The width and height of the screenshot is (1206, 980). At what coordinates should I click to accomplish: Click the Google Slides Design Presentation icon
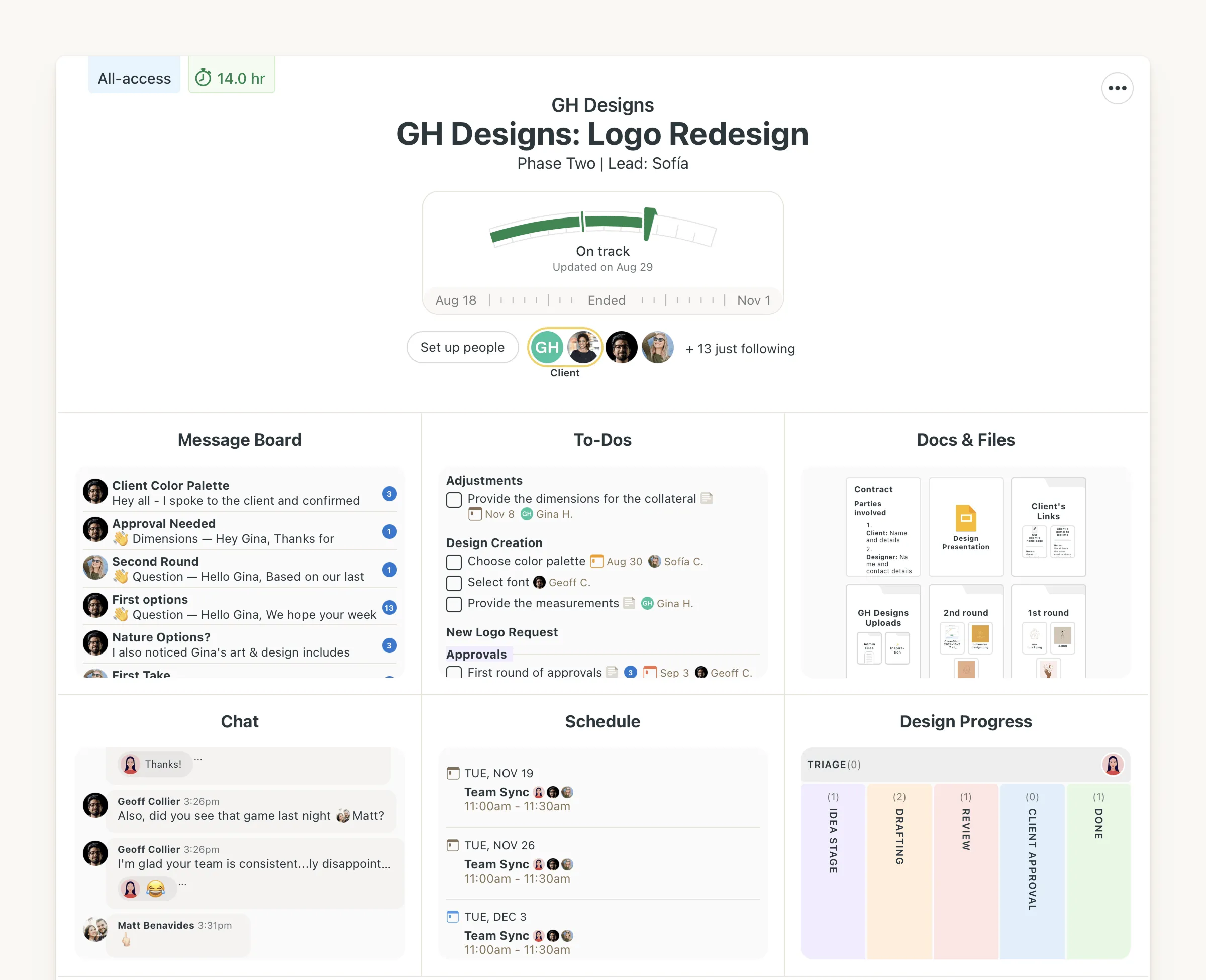[x=965, y=518]
